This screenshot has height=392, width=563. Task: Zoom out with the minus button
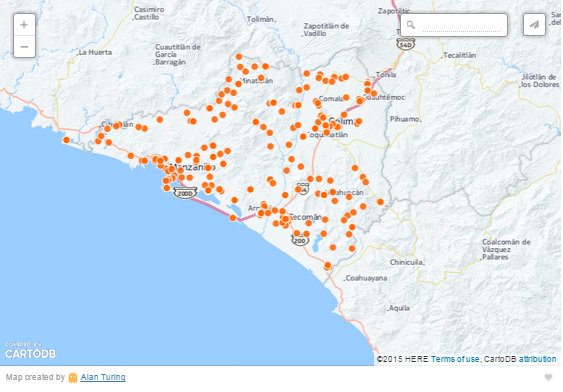[24, 47]
